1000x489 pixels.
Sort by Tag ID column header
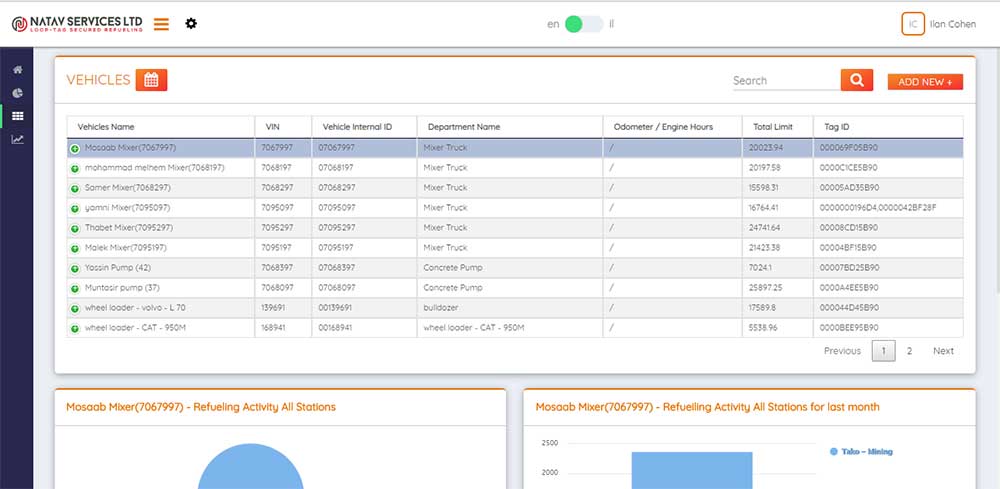[888, 127]
